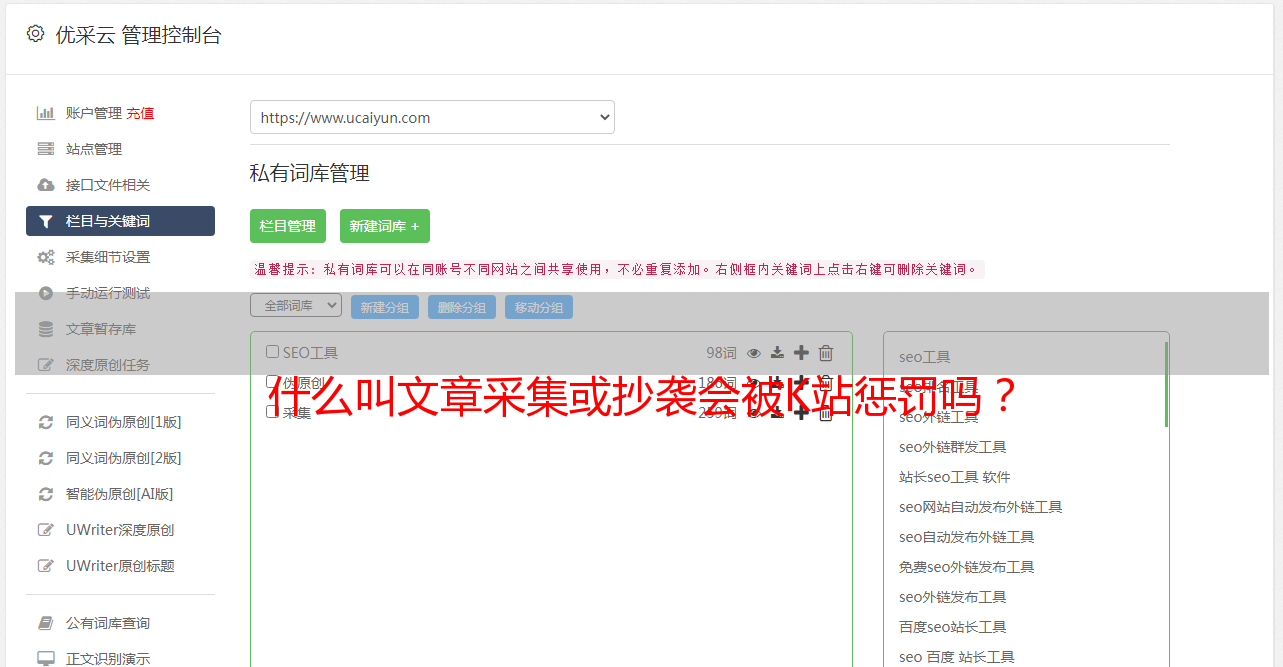
Task: Check the 采集 library checkbox
Action: 272,412
